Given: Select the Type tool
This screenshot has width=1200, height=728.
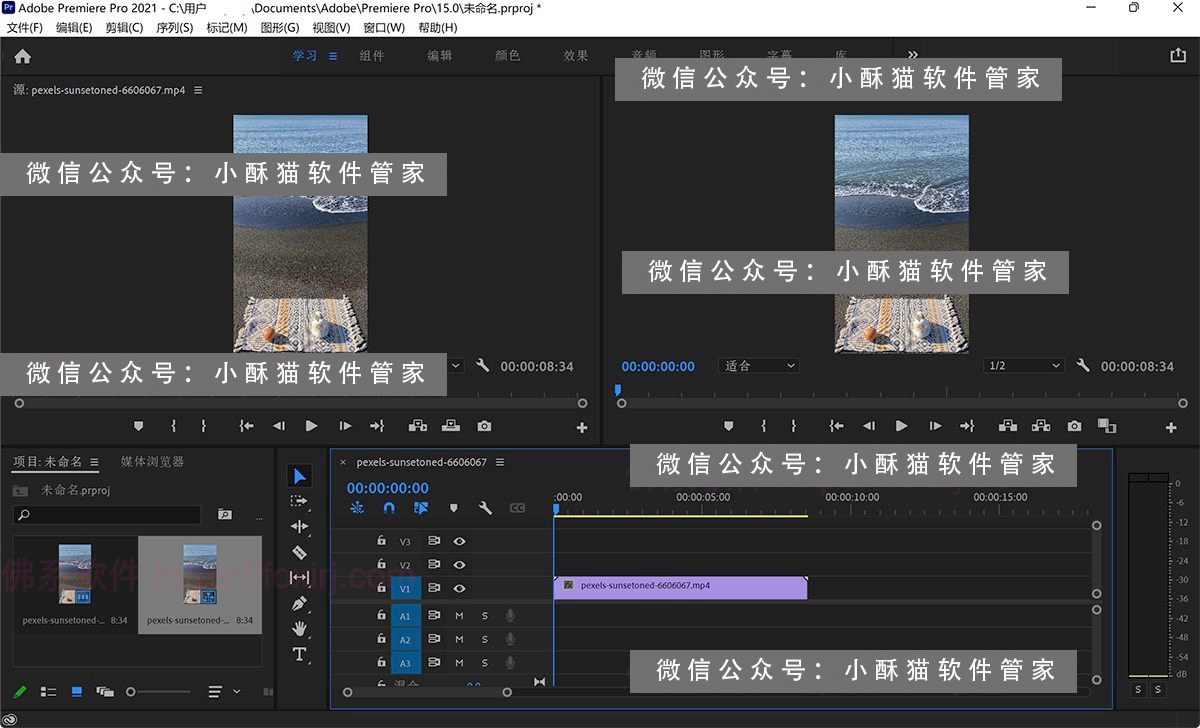Looking at the screenshot, I should pyautogui.click(x=300, y=655).
